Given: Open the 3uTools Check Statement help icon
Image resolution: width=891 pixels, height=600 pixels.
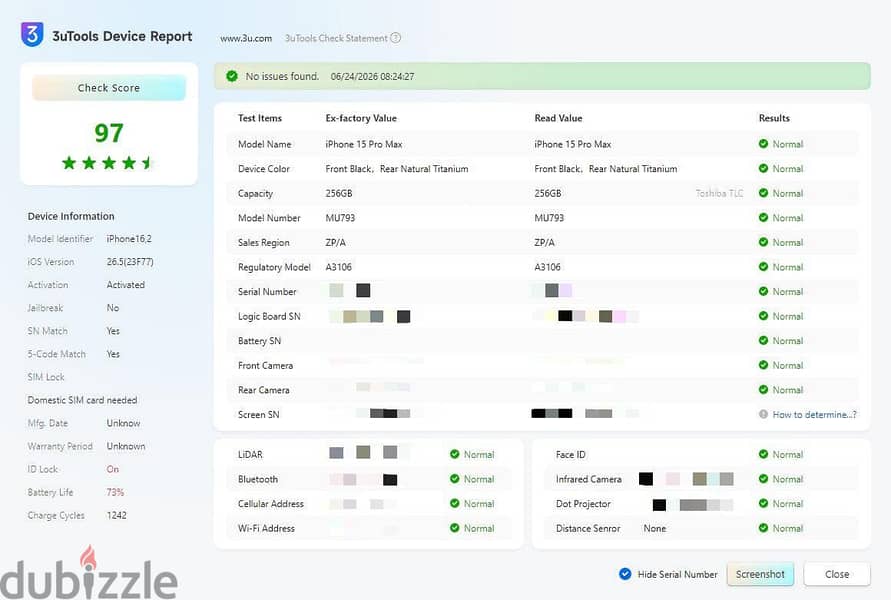Looking at the screenshot, I should (395, 38).
